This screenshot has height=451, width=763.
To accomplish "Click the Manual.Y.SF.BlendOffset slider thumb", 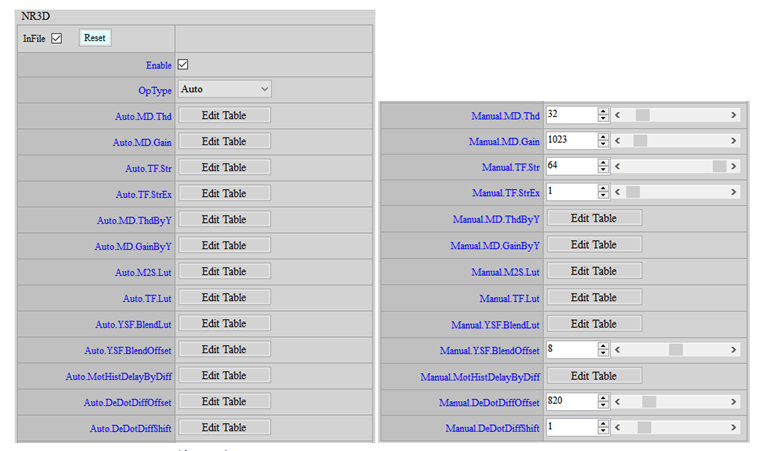I will 676,350.
